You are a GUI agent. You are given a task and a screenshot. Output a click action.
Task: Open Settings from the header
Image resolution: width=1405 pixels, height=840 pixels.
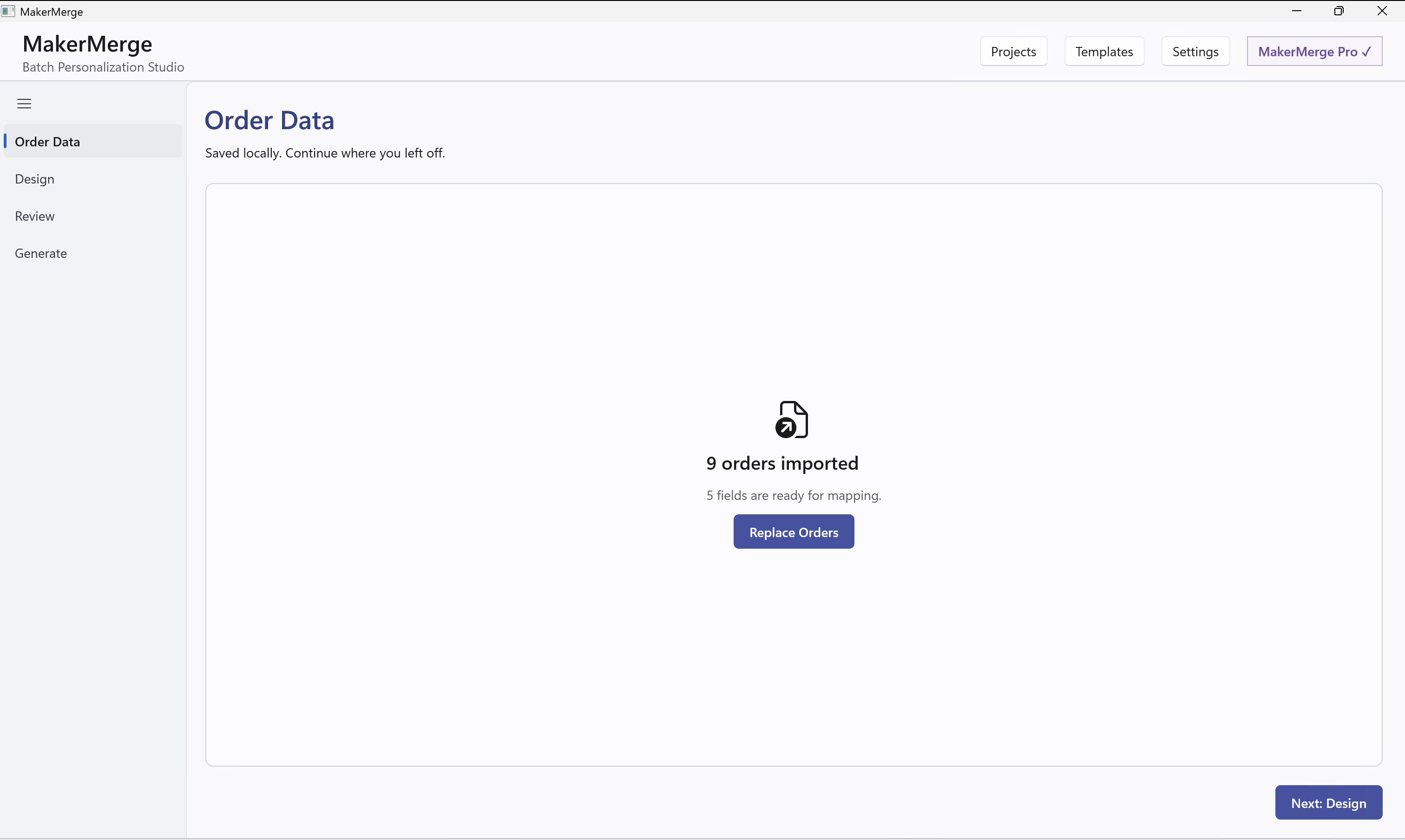pos(1195,52)
